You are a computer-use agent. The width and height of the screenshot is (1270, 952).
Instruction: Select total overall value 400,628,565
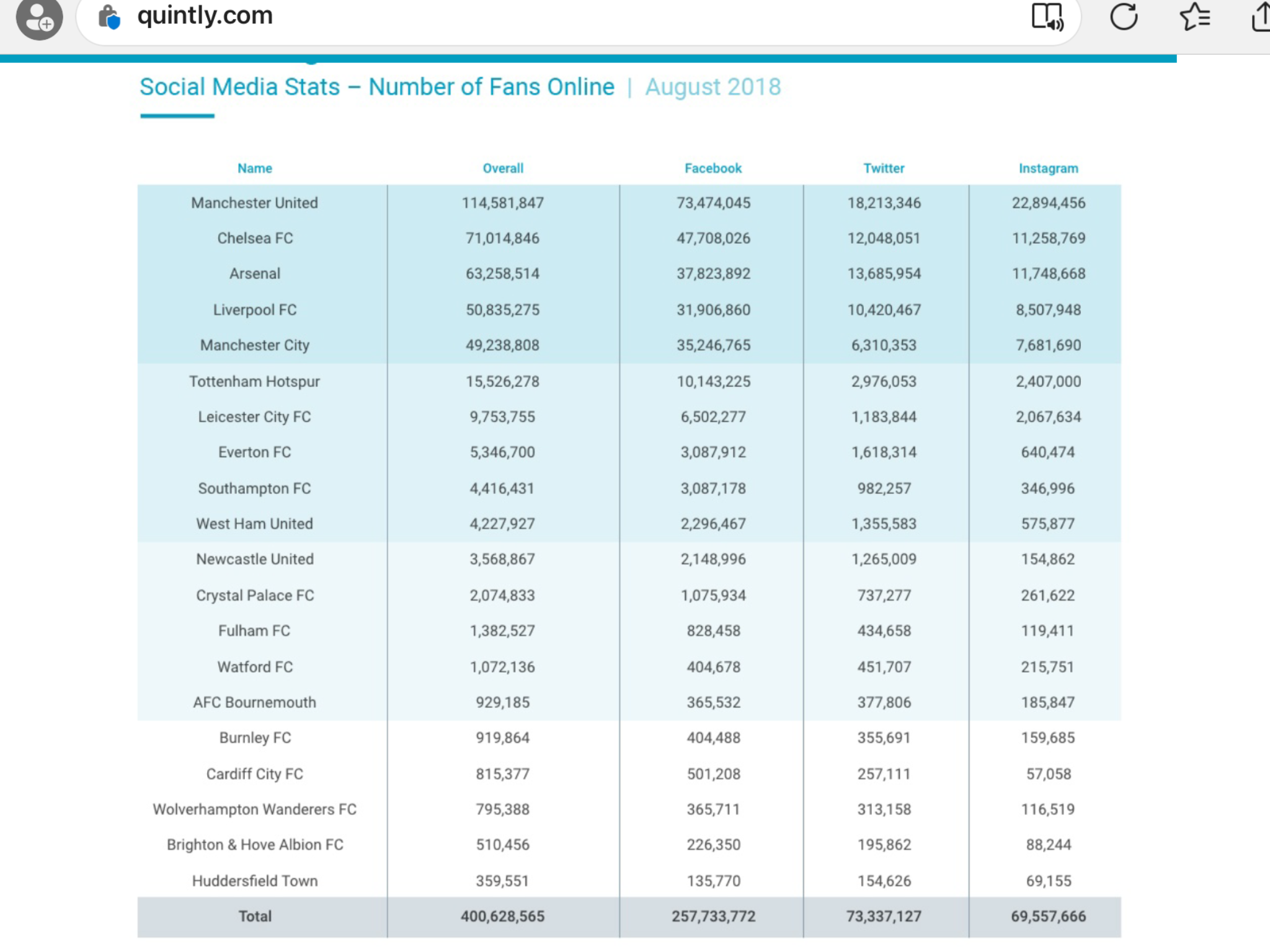503,916
